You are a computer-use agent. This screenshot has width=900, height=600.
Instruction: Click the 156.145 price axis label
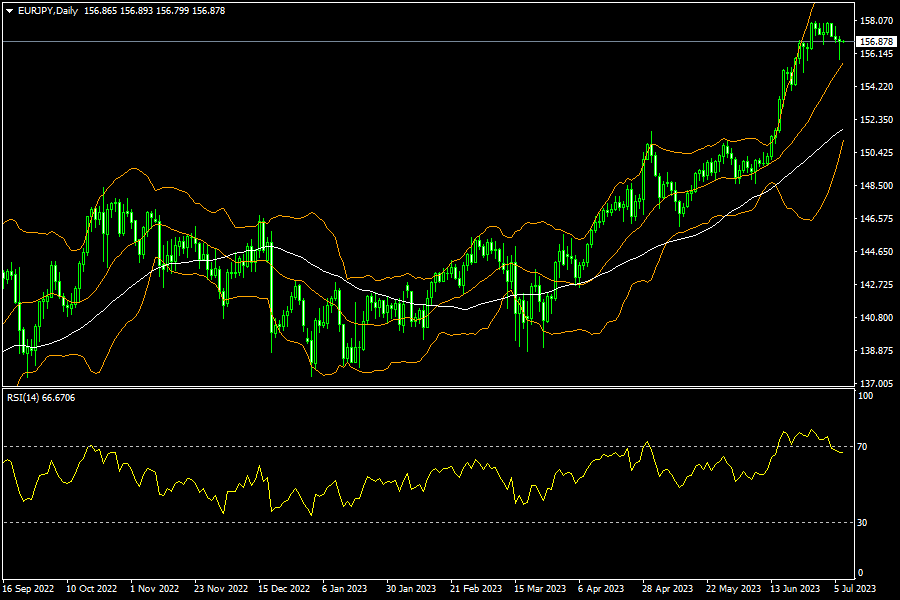click(x=876, y=54)
